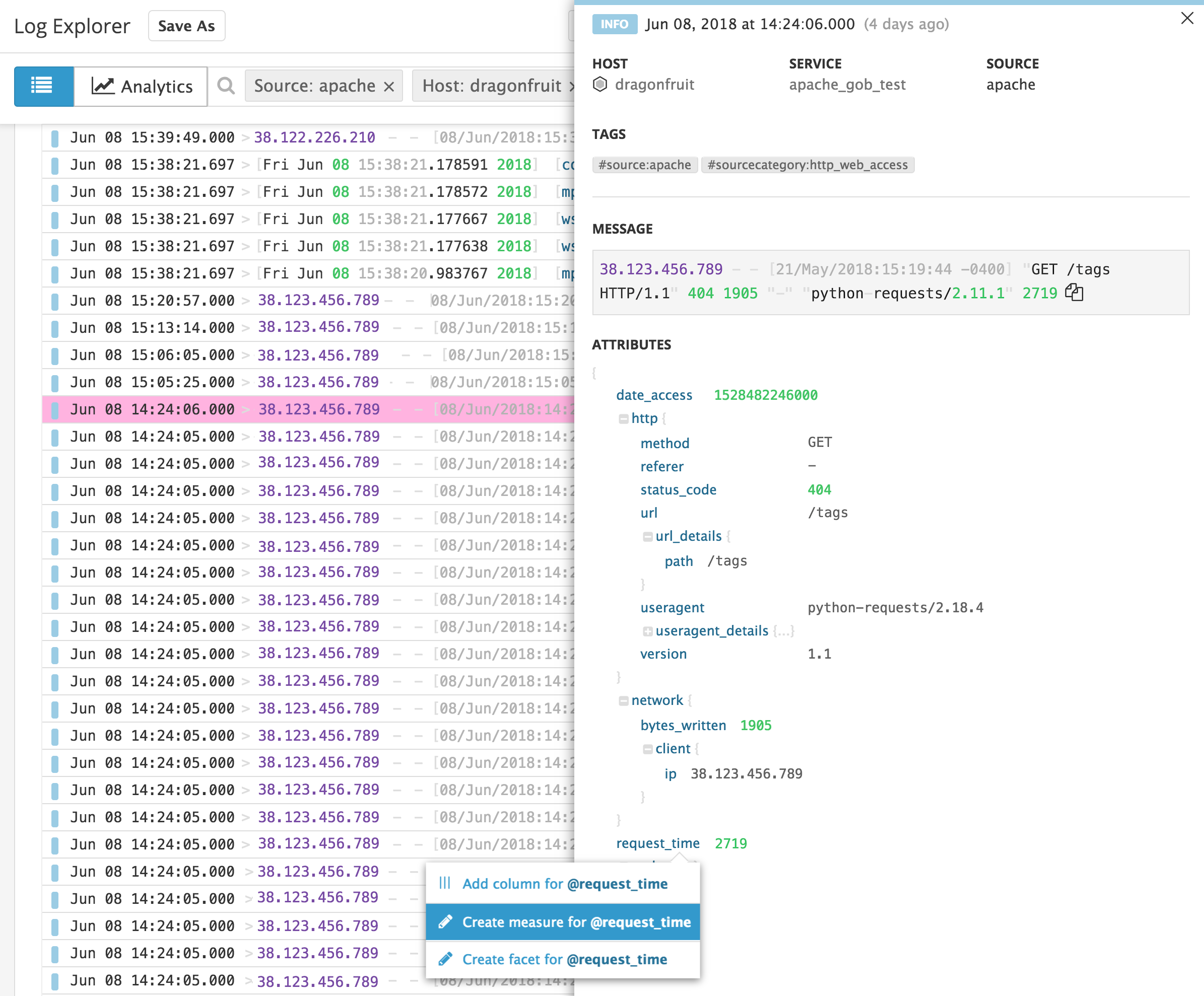Collapse the network attribute section

623,700
